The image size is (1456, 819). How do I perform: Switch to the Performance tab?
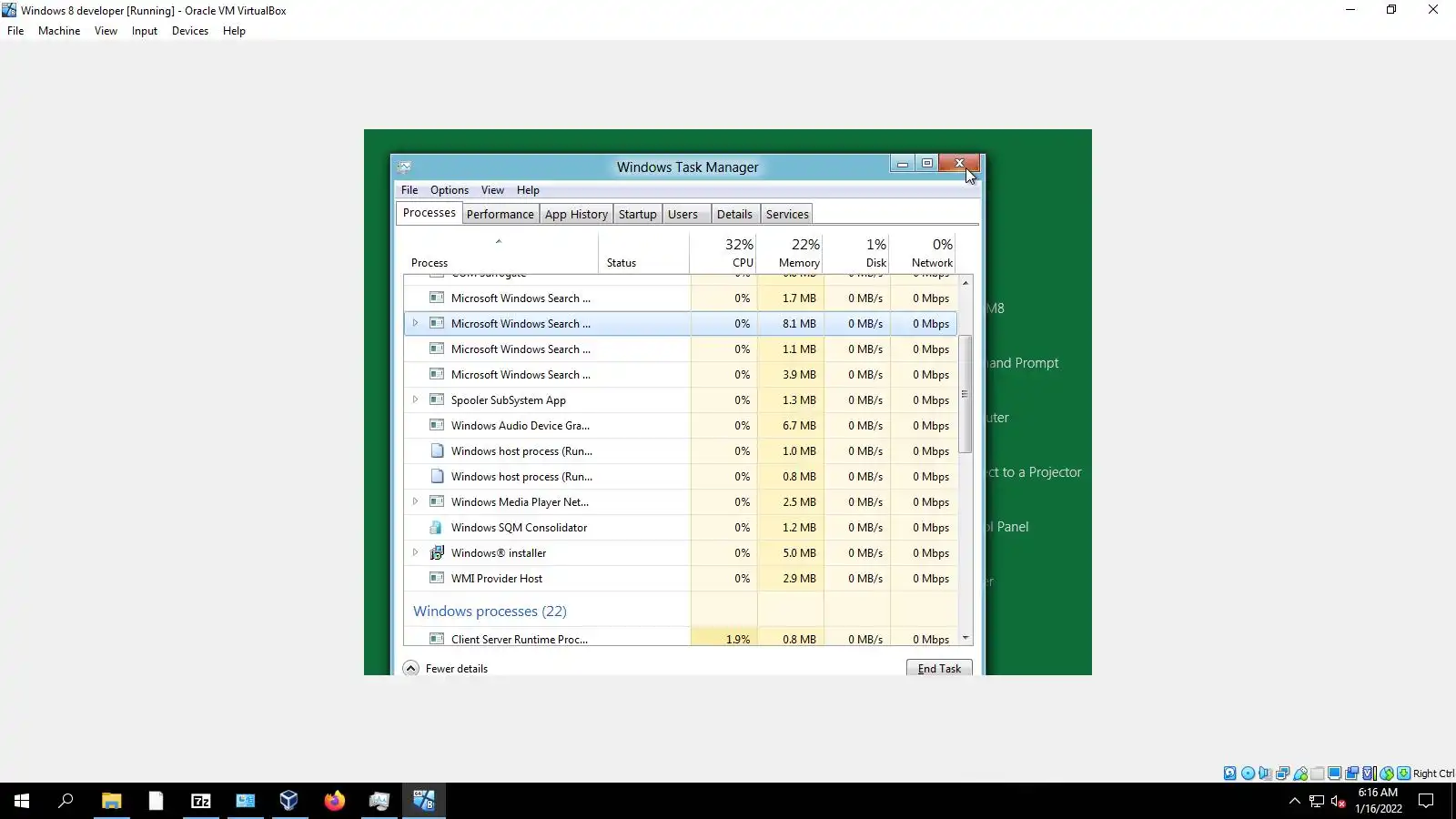click(x=500, y=215)
